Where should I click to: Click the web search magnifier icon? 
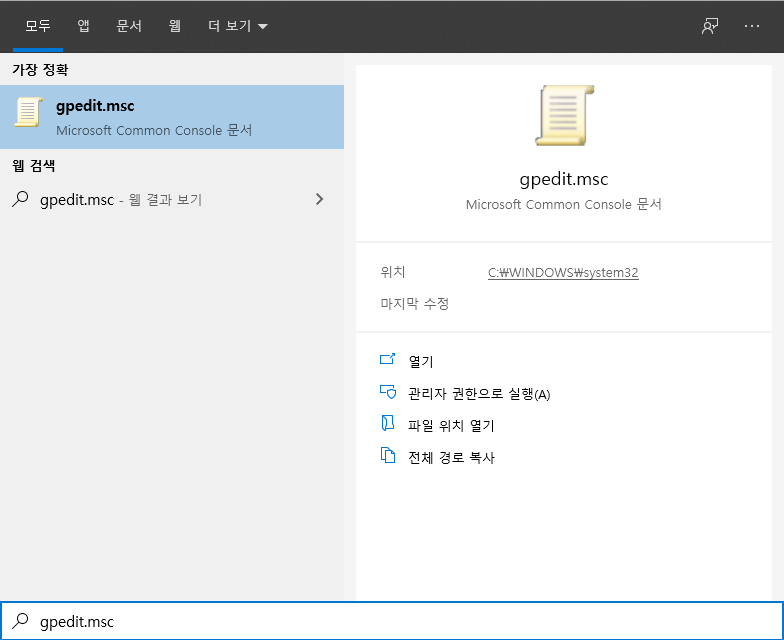(x=20, y=199)
